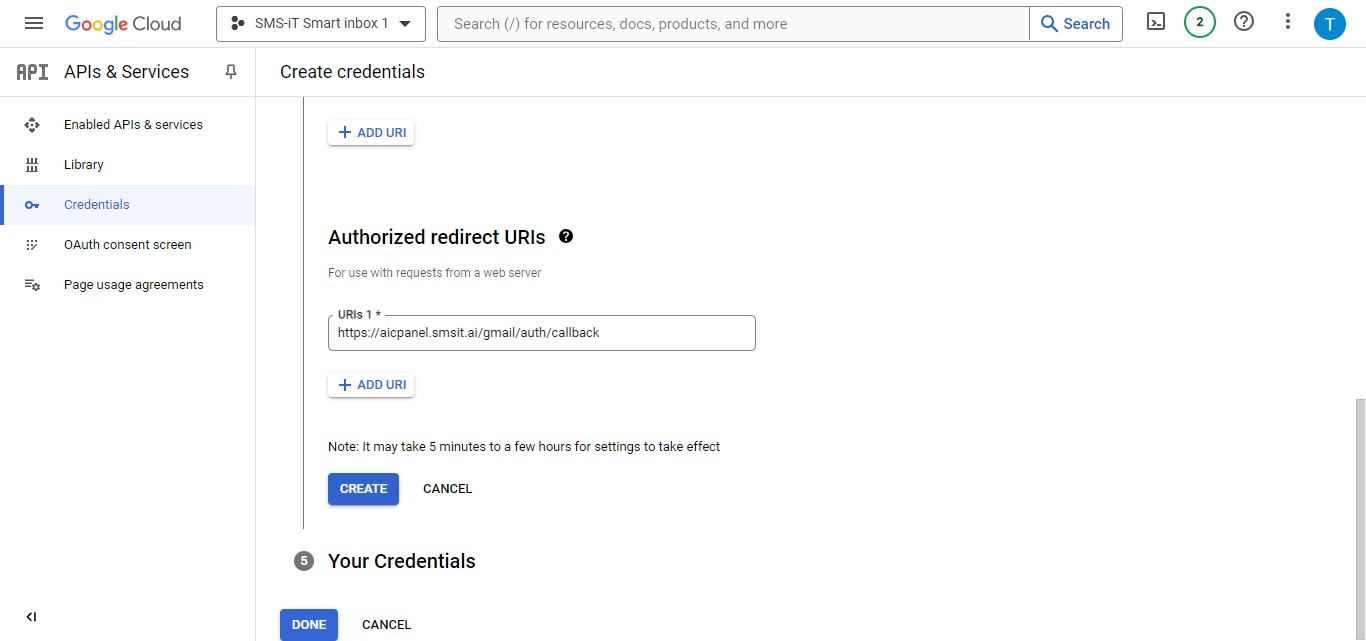Open the Library section
The height and width of the screenshot is (641, 1366).
tap(83, 164)
